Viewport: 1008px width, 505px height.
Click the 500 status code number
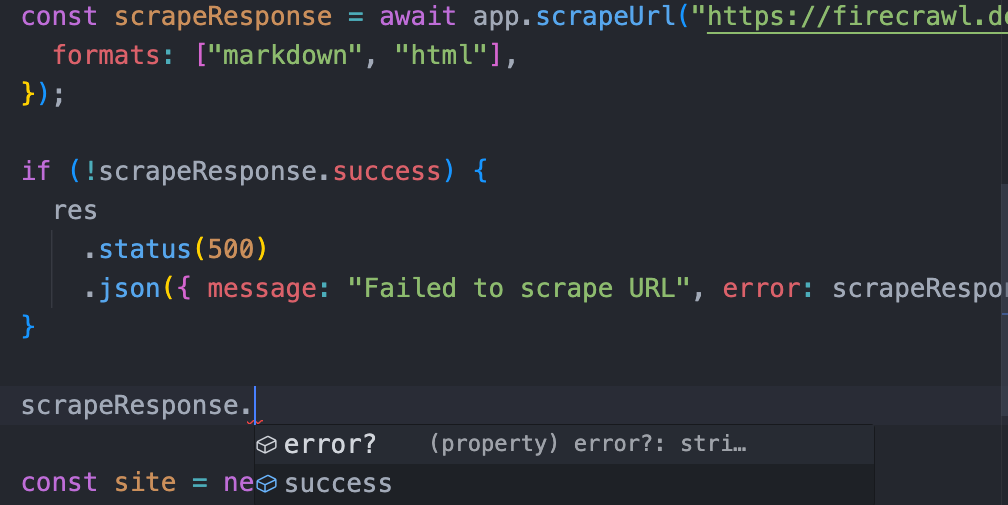click(230, 249)
